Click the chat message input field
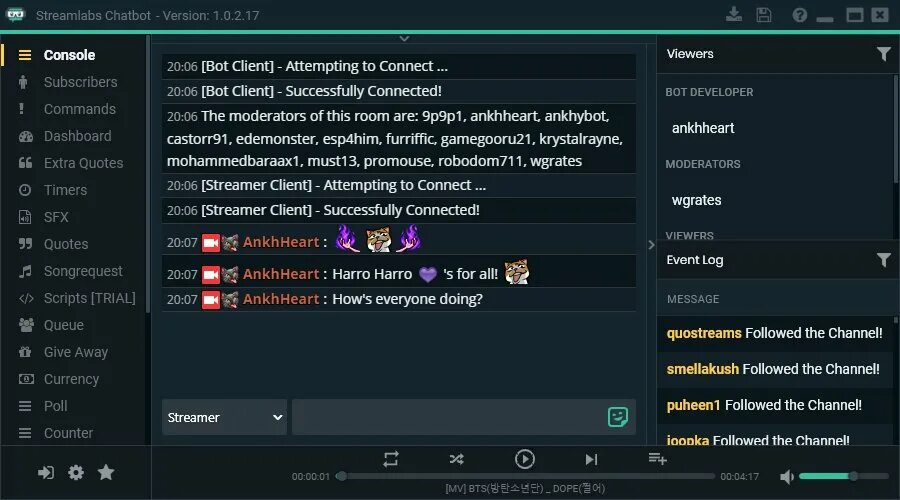The width and height of the screenshot is (900, 500). (x=449, y=417)
